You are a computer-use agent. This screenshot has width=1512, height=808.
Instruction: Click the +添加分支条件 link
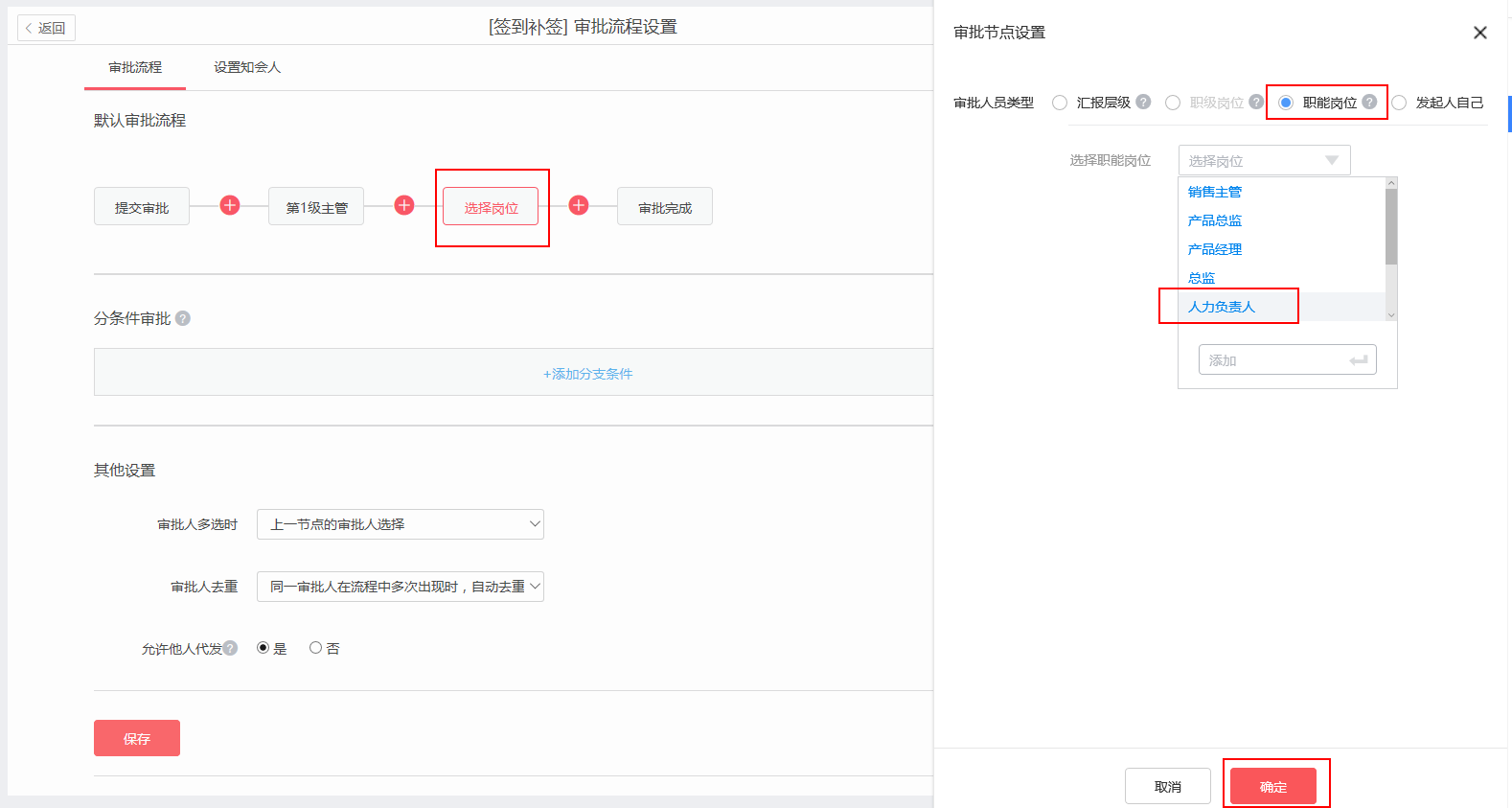coord(588,374)
